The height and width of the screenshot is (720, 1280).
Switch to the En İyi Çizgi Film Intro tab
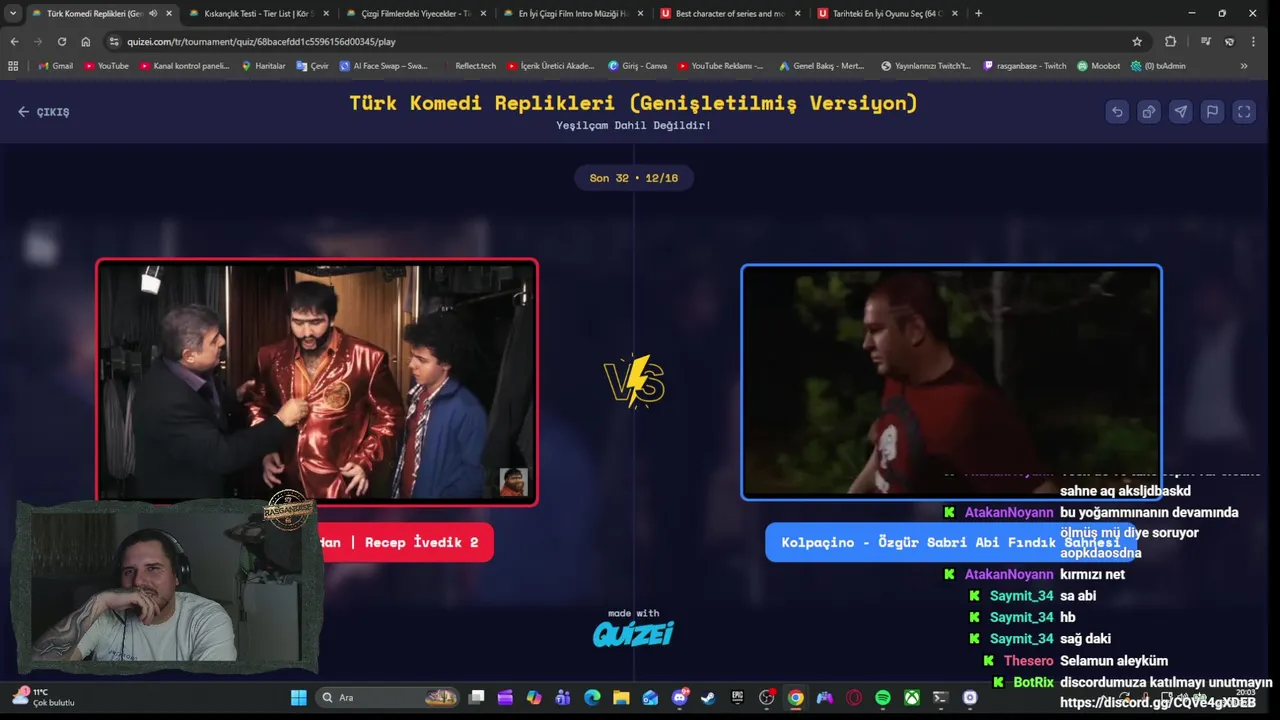click(572, 13)
